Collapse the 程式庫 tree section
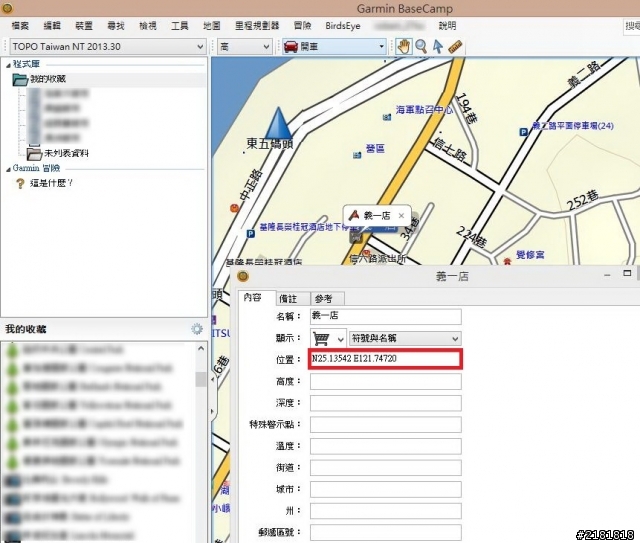Viewport: 640px width, 543px height. click(8, 65)
